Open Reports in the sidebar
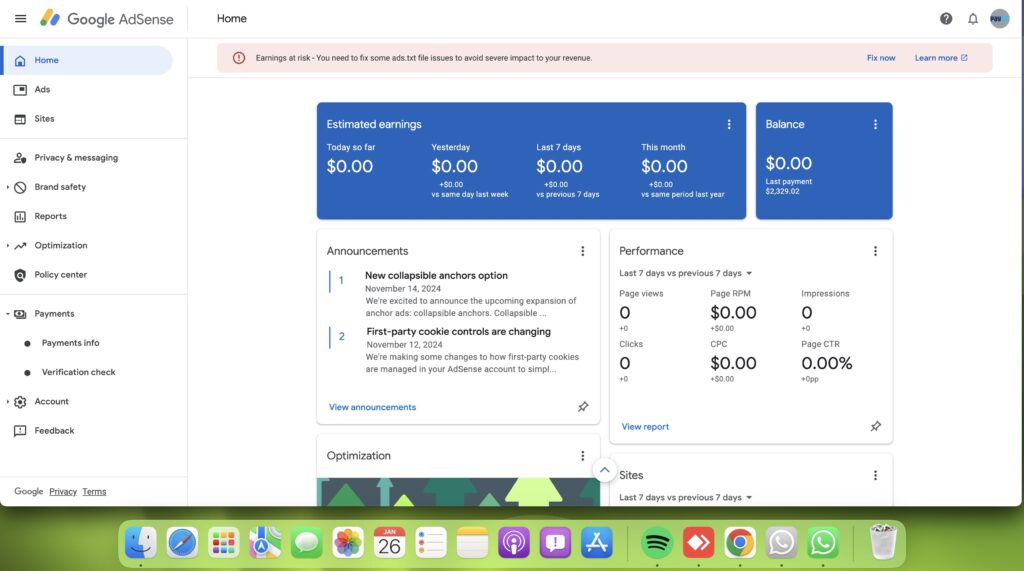The height and width of the screenshot is (571, 1024). [50, 216]
